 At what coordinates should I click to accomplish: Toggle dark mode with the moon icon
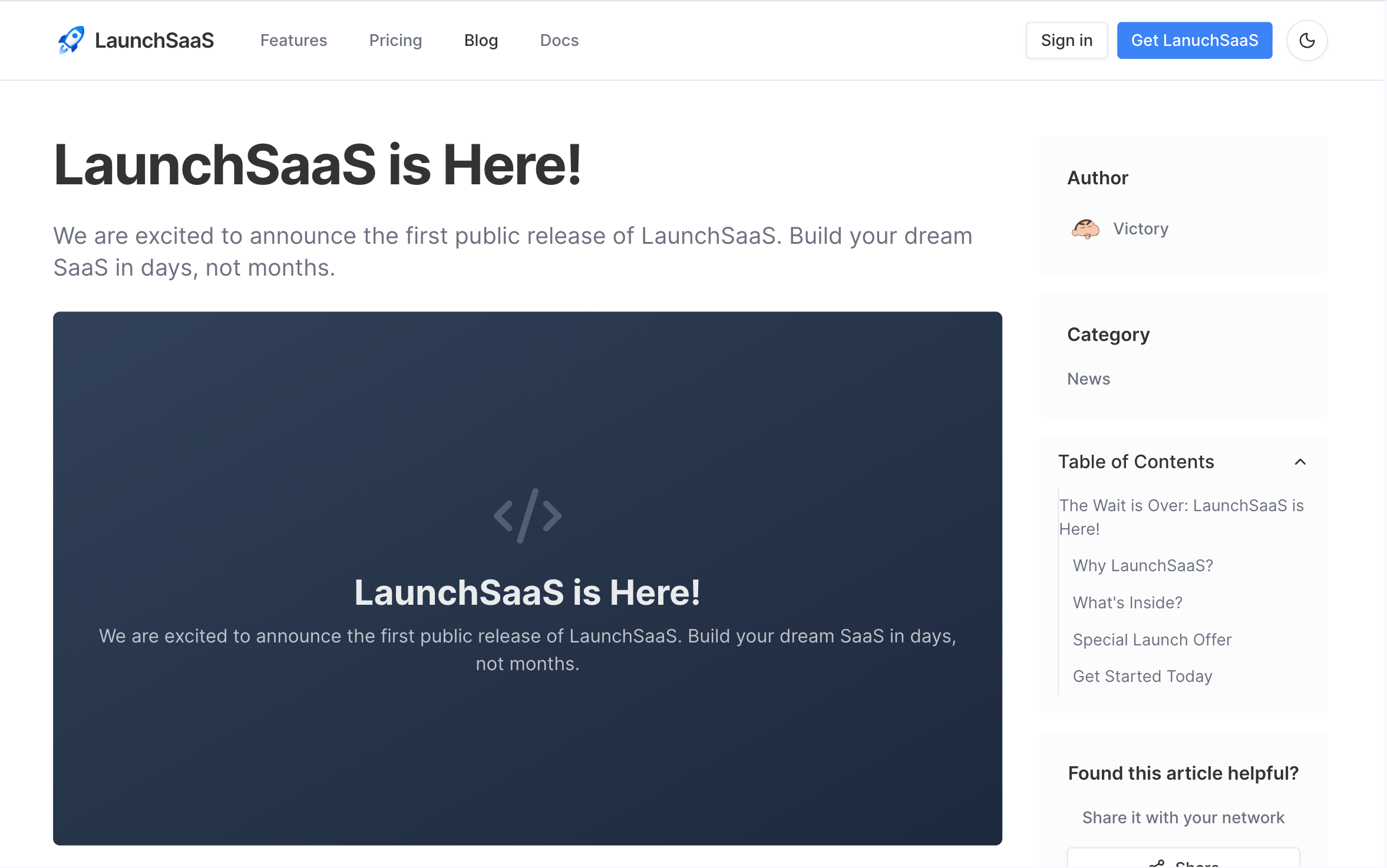(1307, 39)
